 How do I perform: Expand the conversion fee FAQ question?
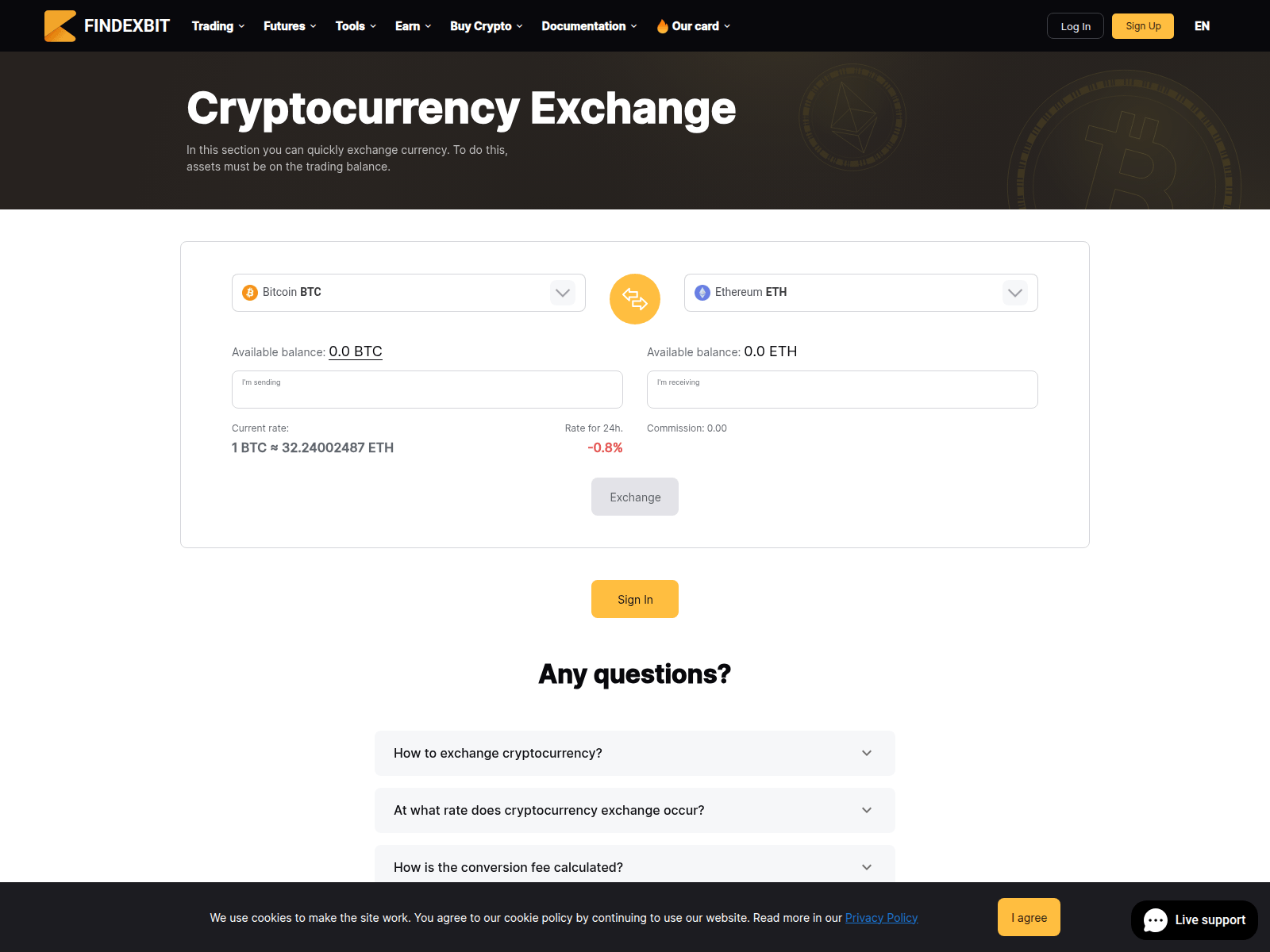coord(634,866)
